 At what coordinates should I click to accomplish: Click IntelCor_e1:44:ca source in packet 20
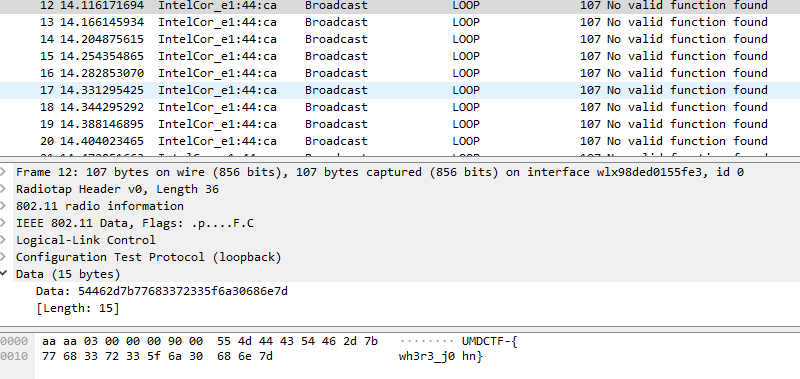point(217,141)
